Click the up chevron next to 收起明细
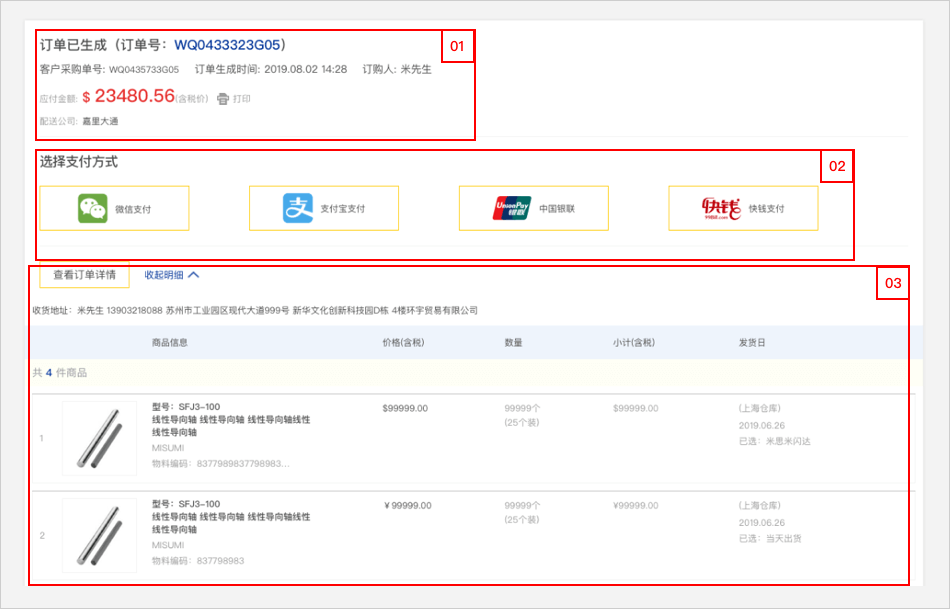Image resolution: width=950 pixels, height=609 pixels. coord(194,274)
